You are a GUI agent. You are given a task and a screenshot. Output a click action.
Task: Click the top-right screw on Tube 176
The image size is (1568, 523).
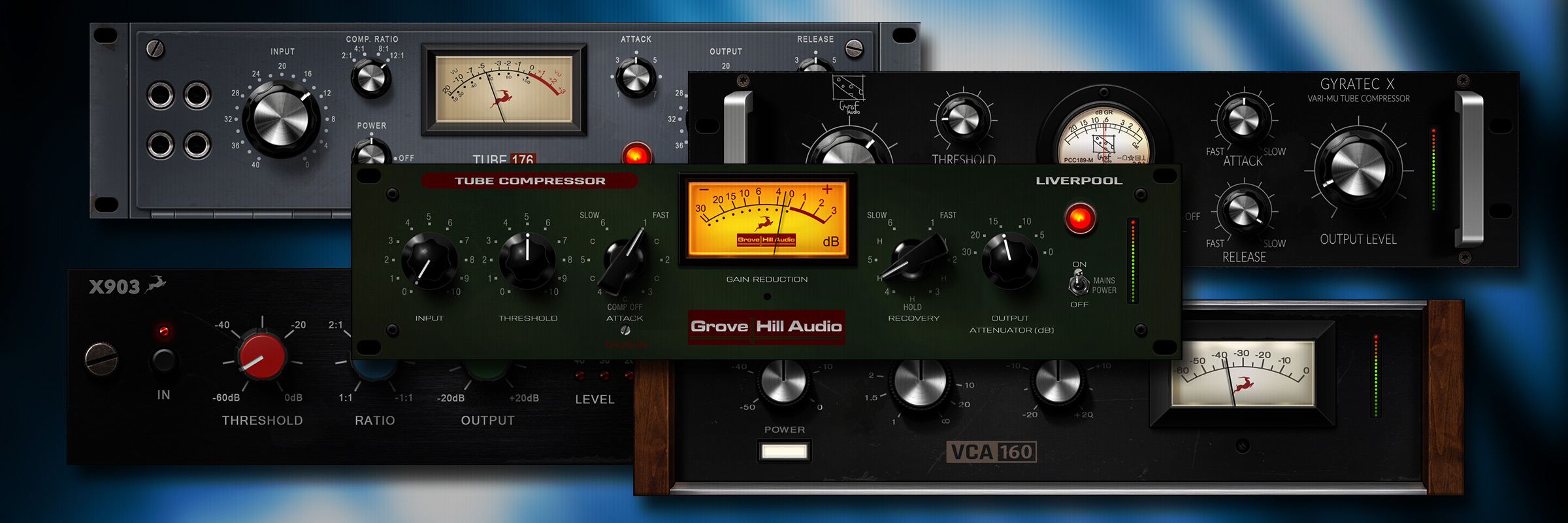[x=854, y=48]
